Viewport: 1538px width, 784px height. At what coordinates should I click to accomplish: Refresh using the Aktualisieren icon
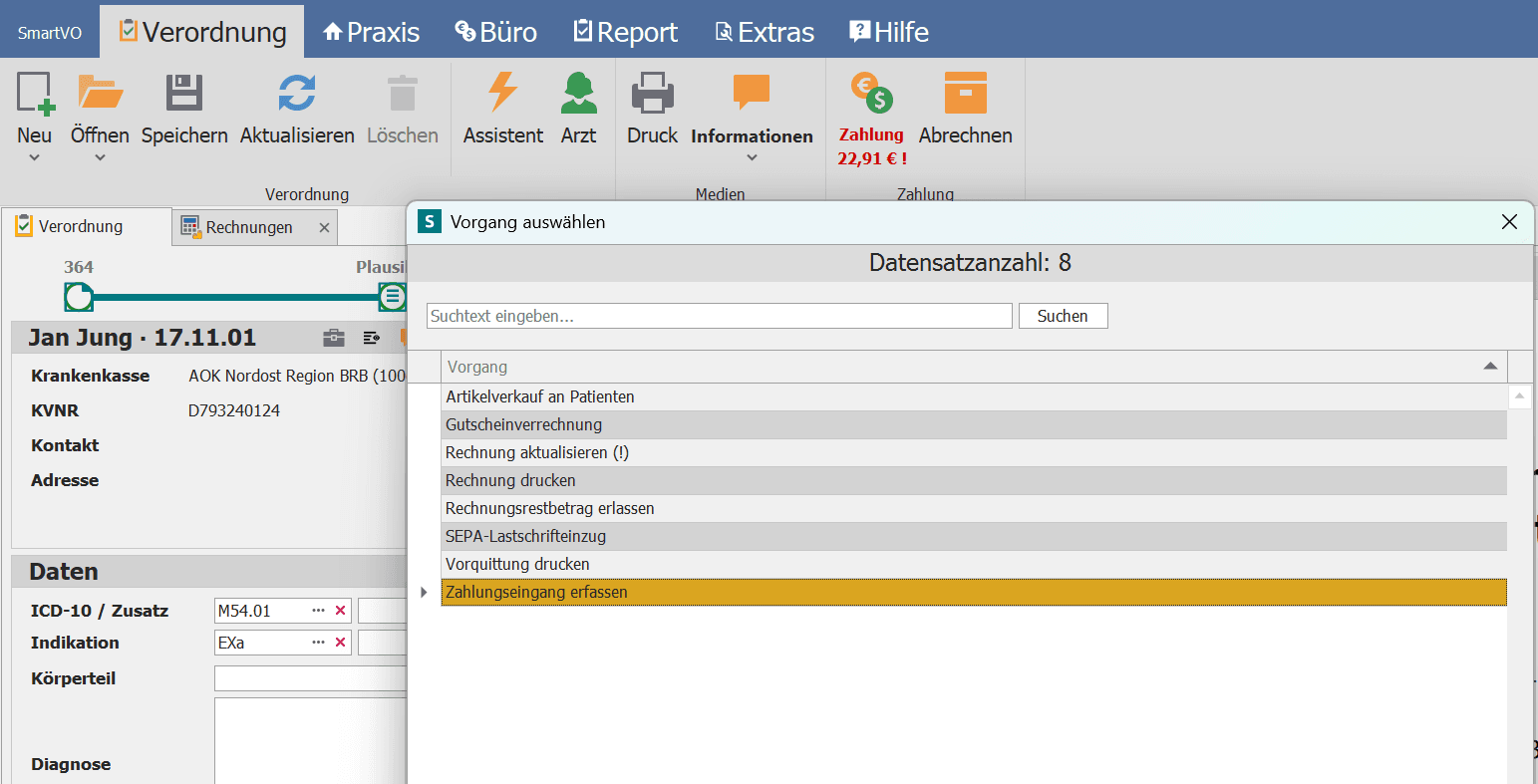[x=297, y=93]
